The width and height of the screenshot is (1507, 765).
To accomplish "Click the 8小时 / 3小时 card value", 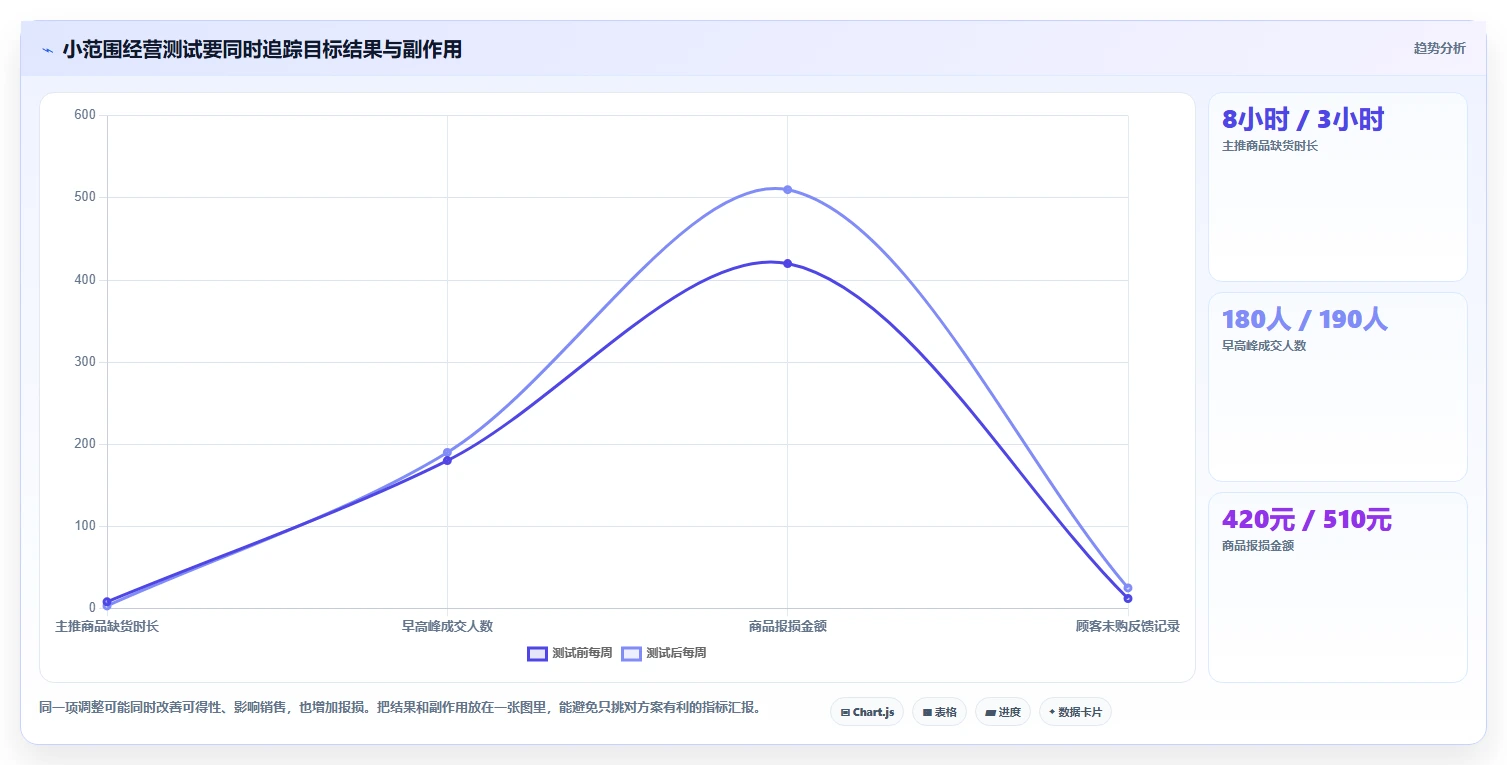I will pos(1303,120).
